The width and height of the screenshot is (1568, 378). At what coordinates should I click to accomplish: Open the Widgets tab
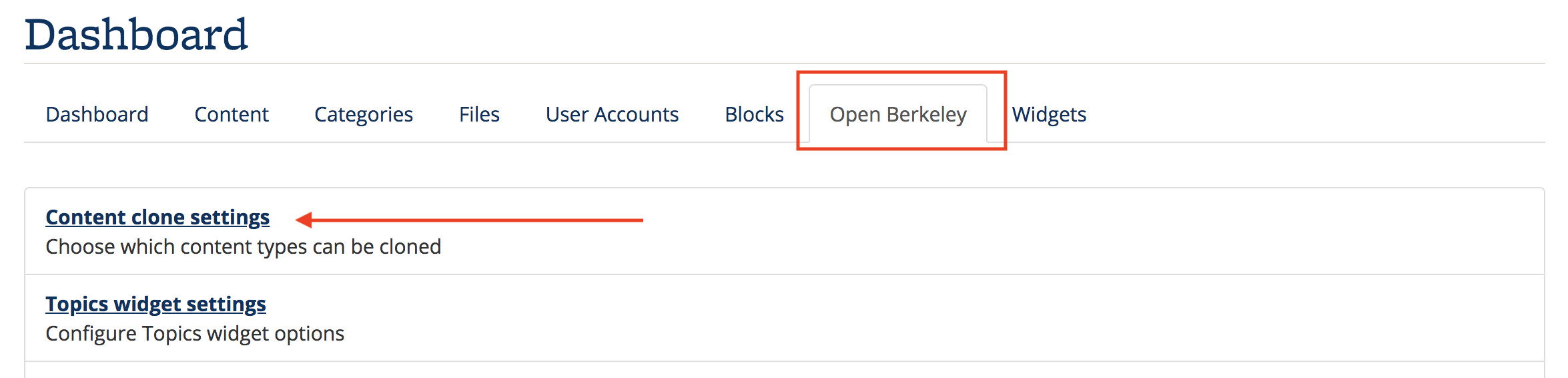[x=1049, y=115]
